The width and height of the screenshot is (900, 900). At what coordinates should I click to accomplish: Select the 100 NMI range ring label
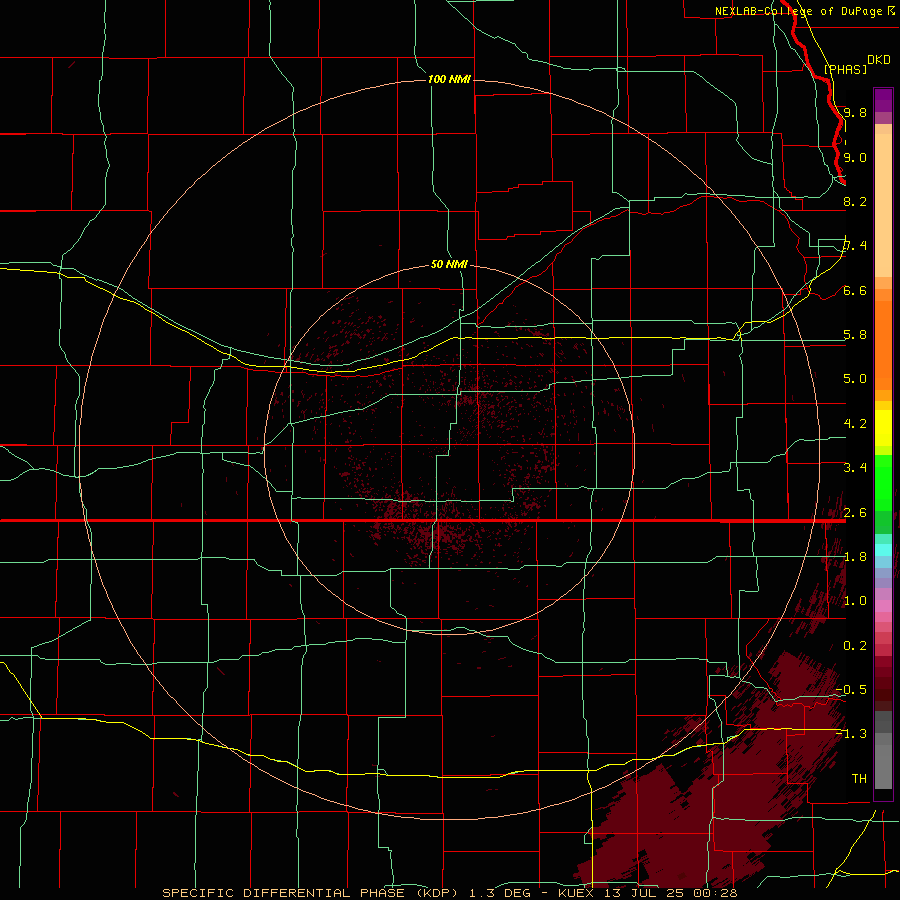coord(449,79)
